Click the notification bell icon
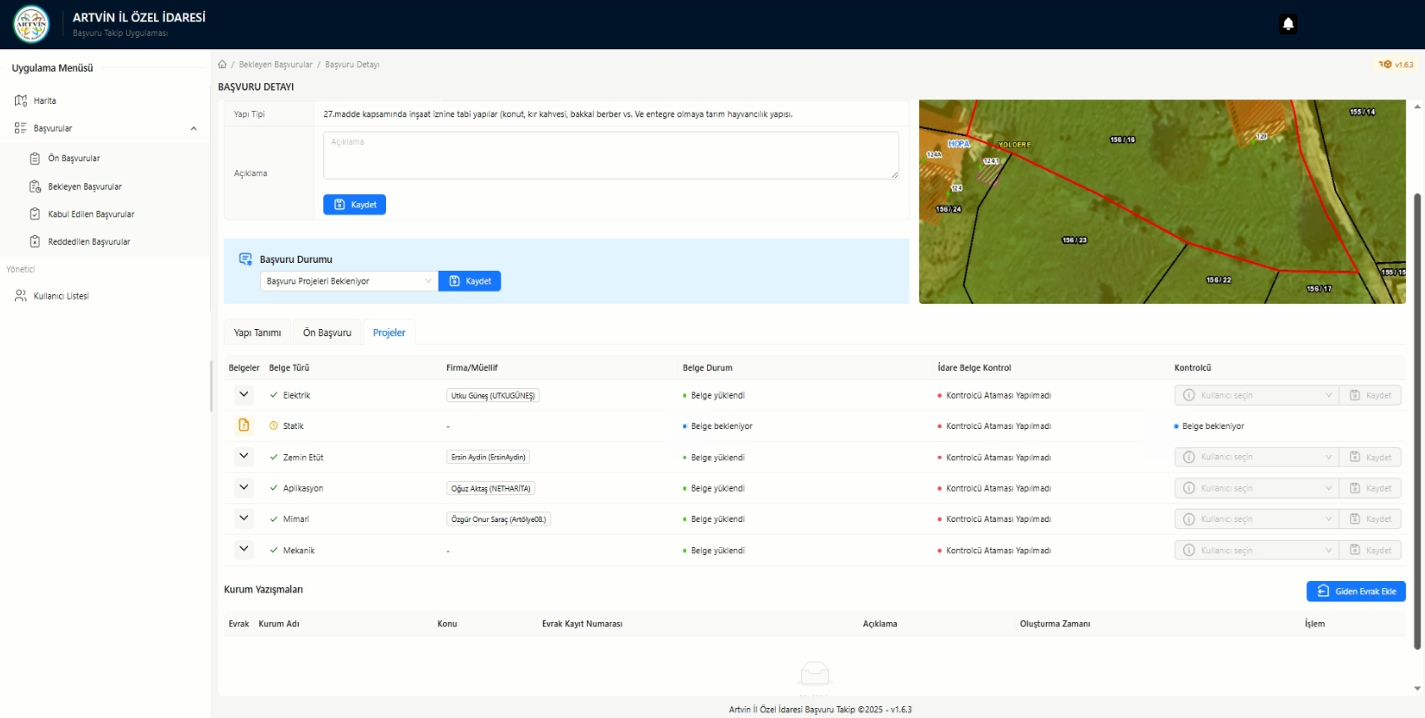Image resolution: width=1425 pixels, height=718 pixels. point(1288,25)
